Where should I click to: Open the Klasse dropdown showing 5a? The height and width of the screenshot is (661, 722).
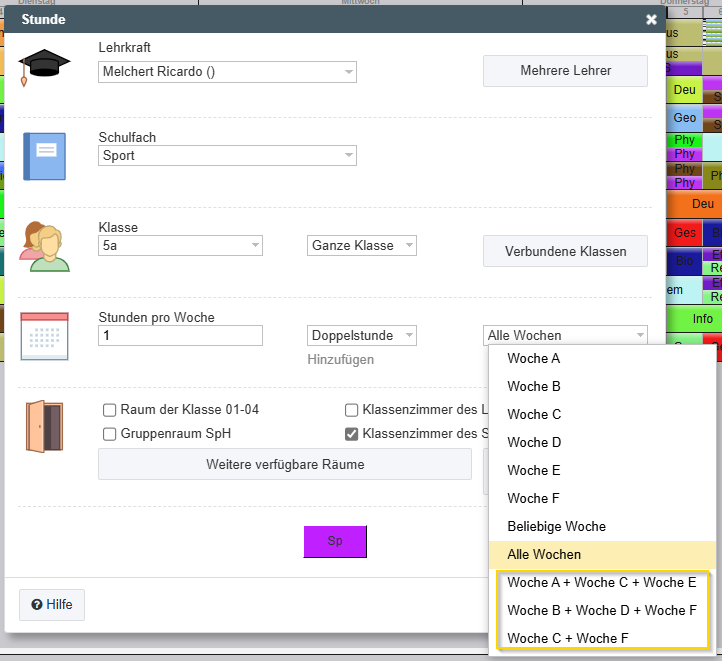click(x=180, y=245)
